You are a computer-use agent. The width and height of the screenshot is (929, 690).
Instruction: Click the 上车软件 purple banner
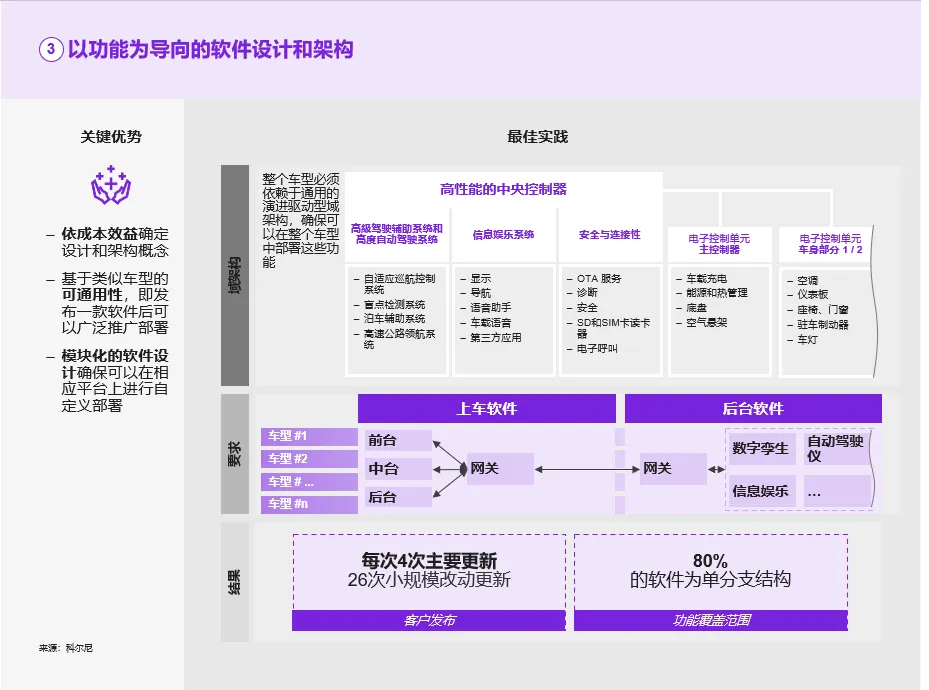[x=486, y=408]
